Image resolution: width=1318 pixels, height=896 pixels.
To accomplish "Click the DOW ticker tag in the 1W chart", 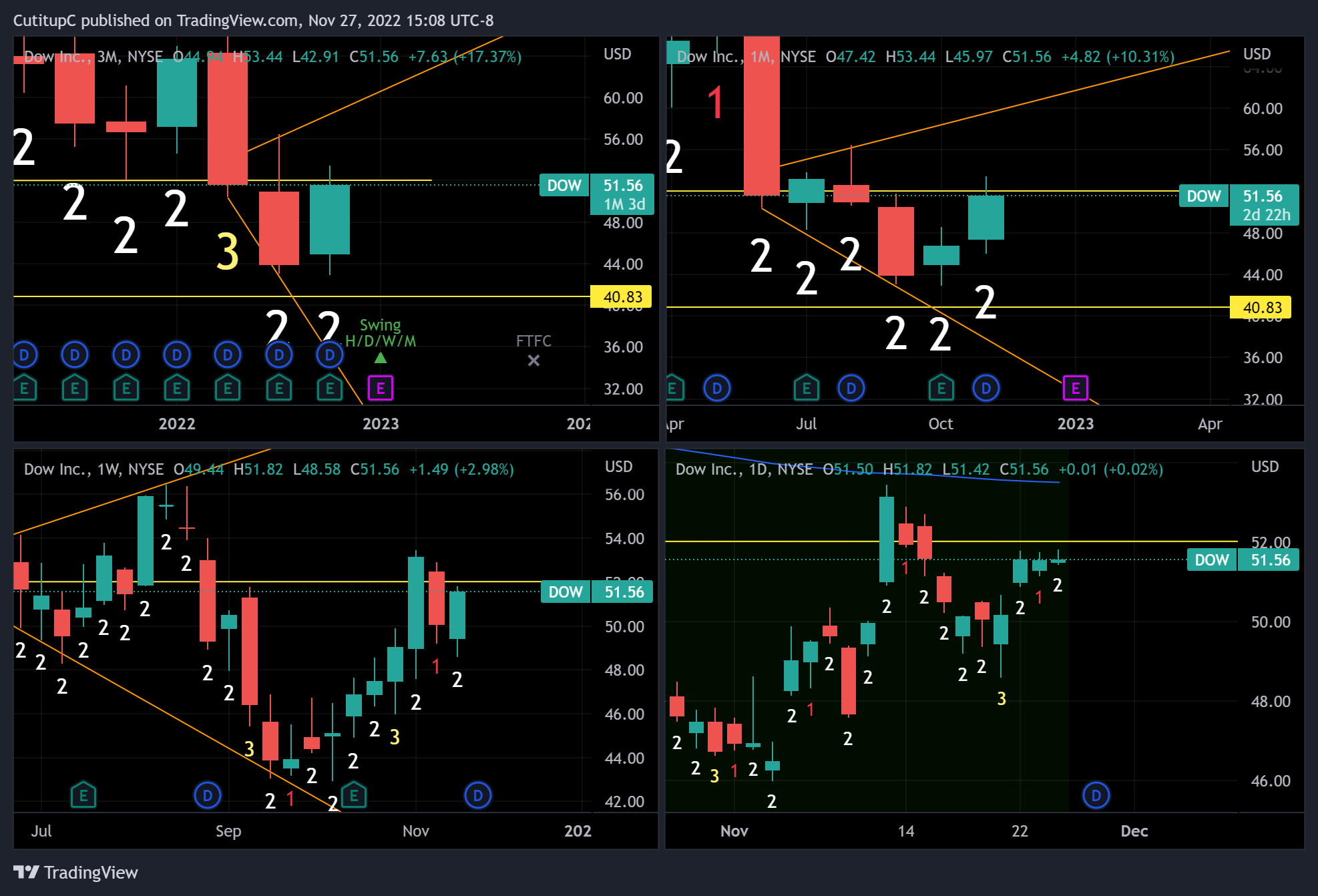I will (566, 592).
